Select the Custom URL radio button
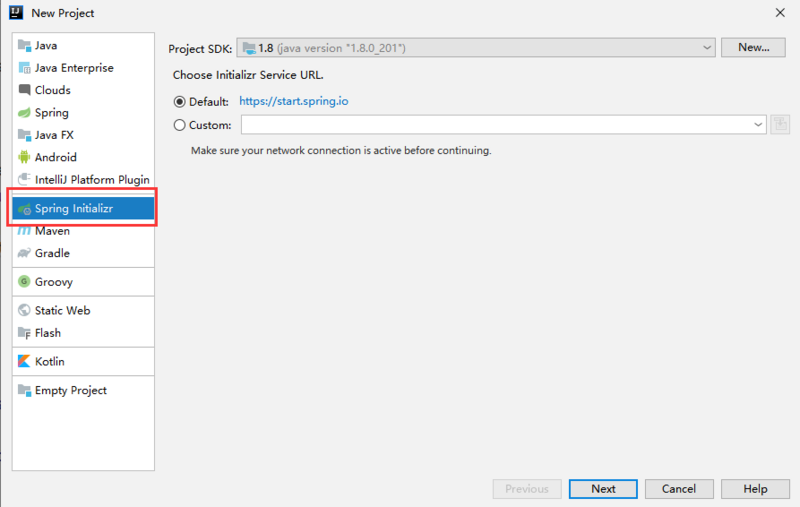Viewport: 800px width, 507px height. tap(180, 125)
